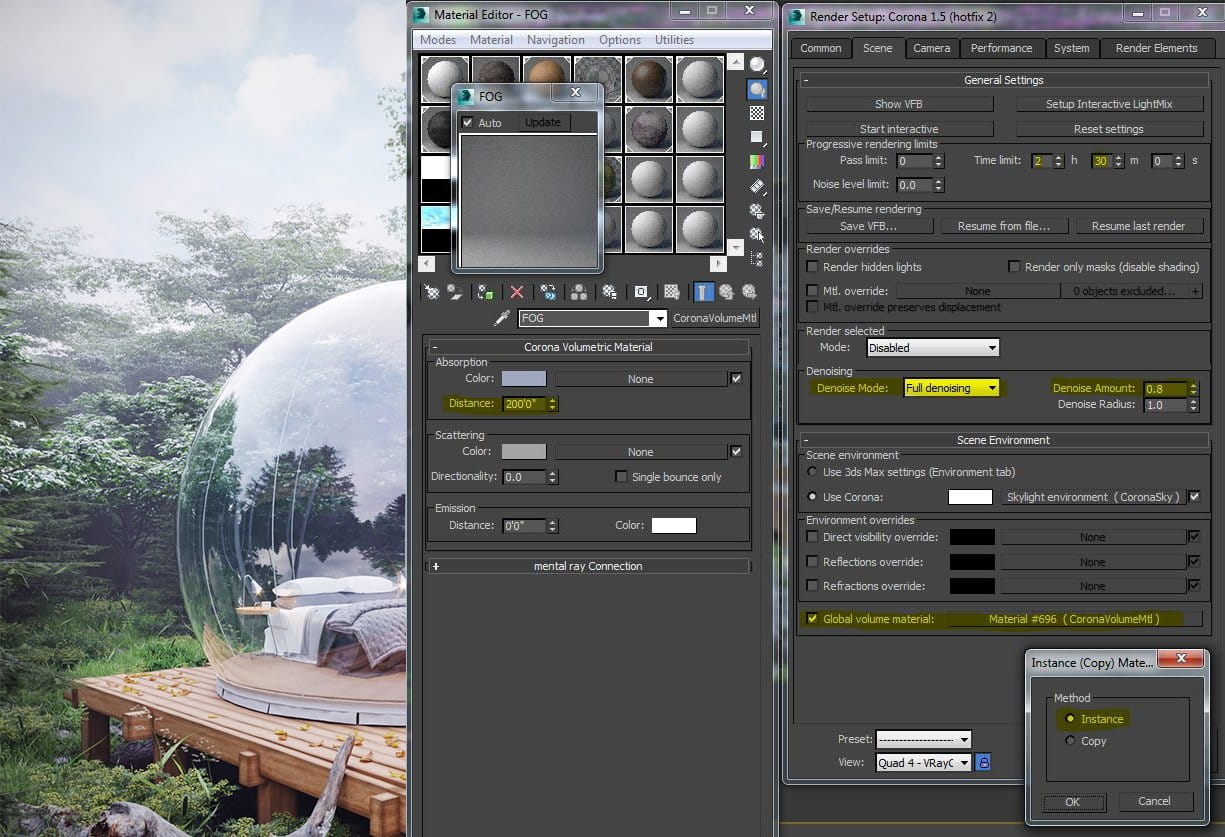Click Reset Map/Mtl red X icon
Image resolution: width=1225 pixels, height=837 pixels.
[x=517, y=292]
